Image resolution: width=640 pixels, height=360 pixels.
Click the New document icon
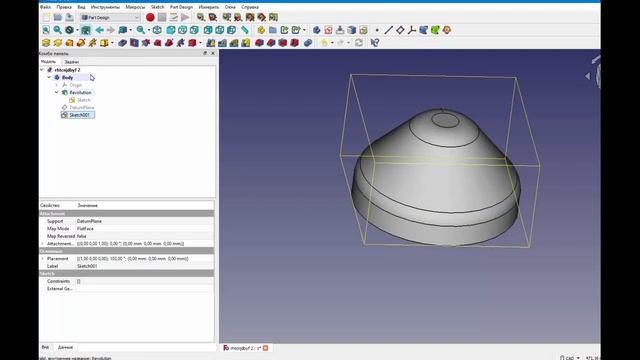point(46,17)
